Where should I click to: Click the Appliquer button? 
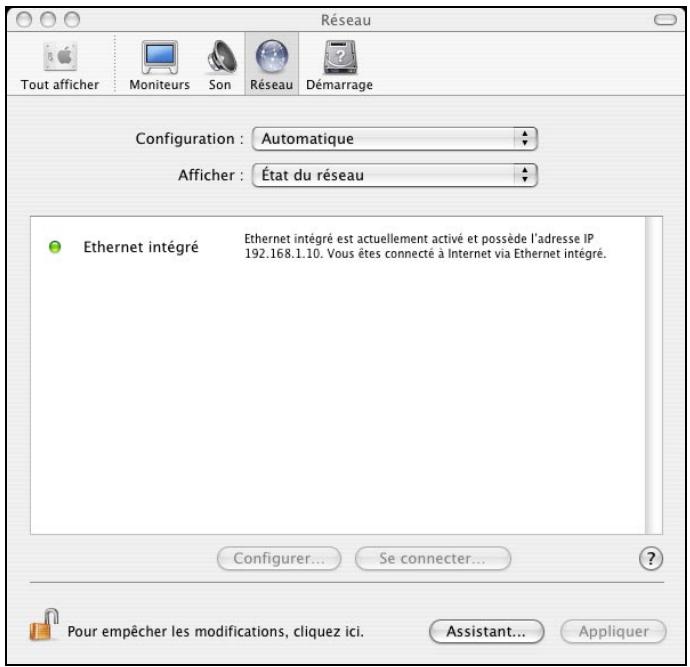(613, 632)
